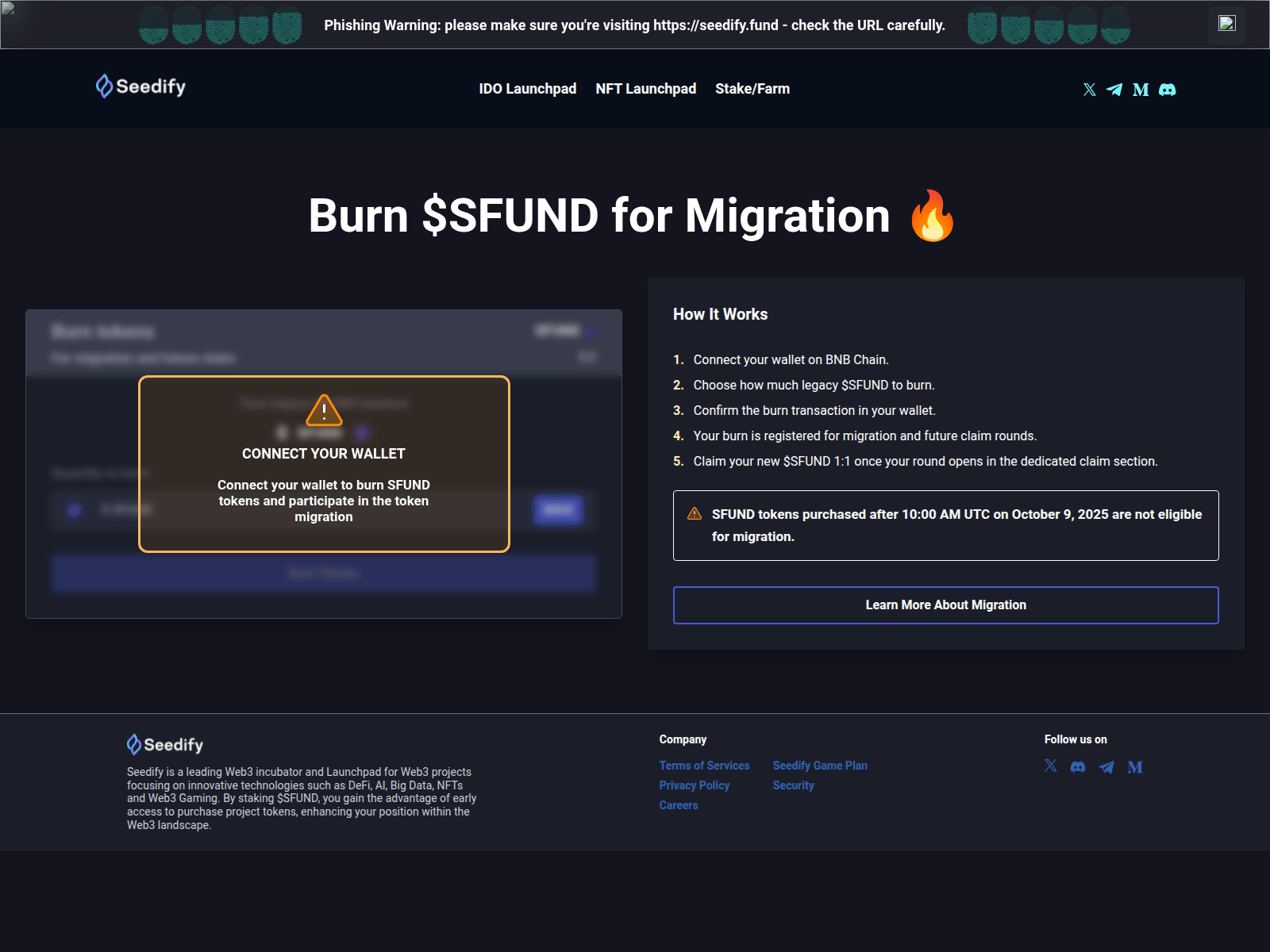This screenshot has height=952, width=1270.
Task: Click the Connect Your Wallet warning icon
Action: point(324,411)
